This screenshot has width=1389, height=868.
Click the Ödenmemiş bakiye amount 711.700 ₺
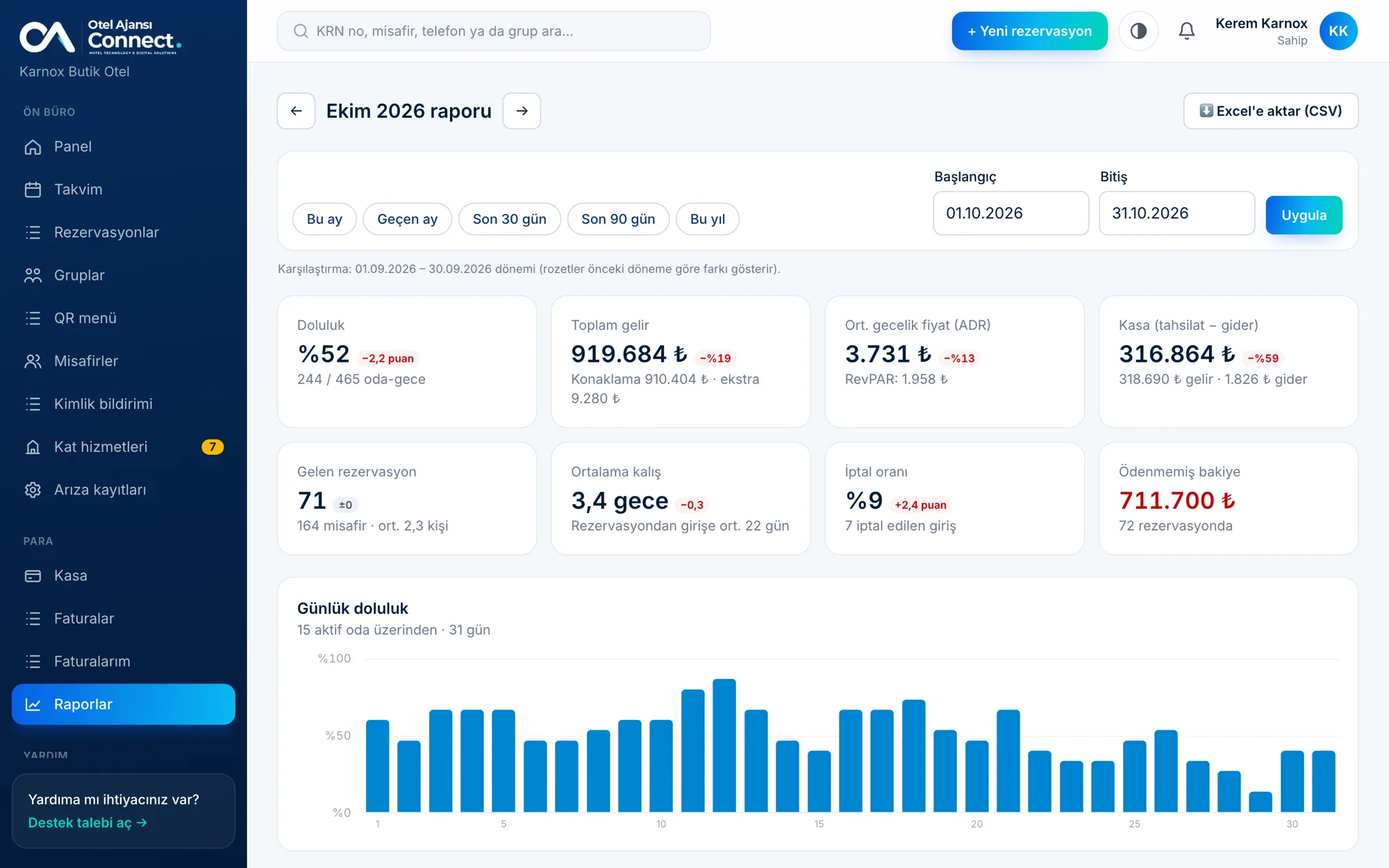pos(1177,501)
